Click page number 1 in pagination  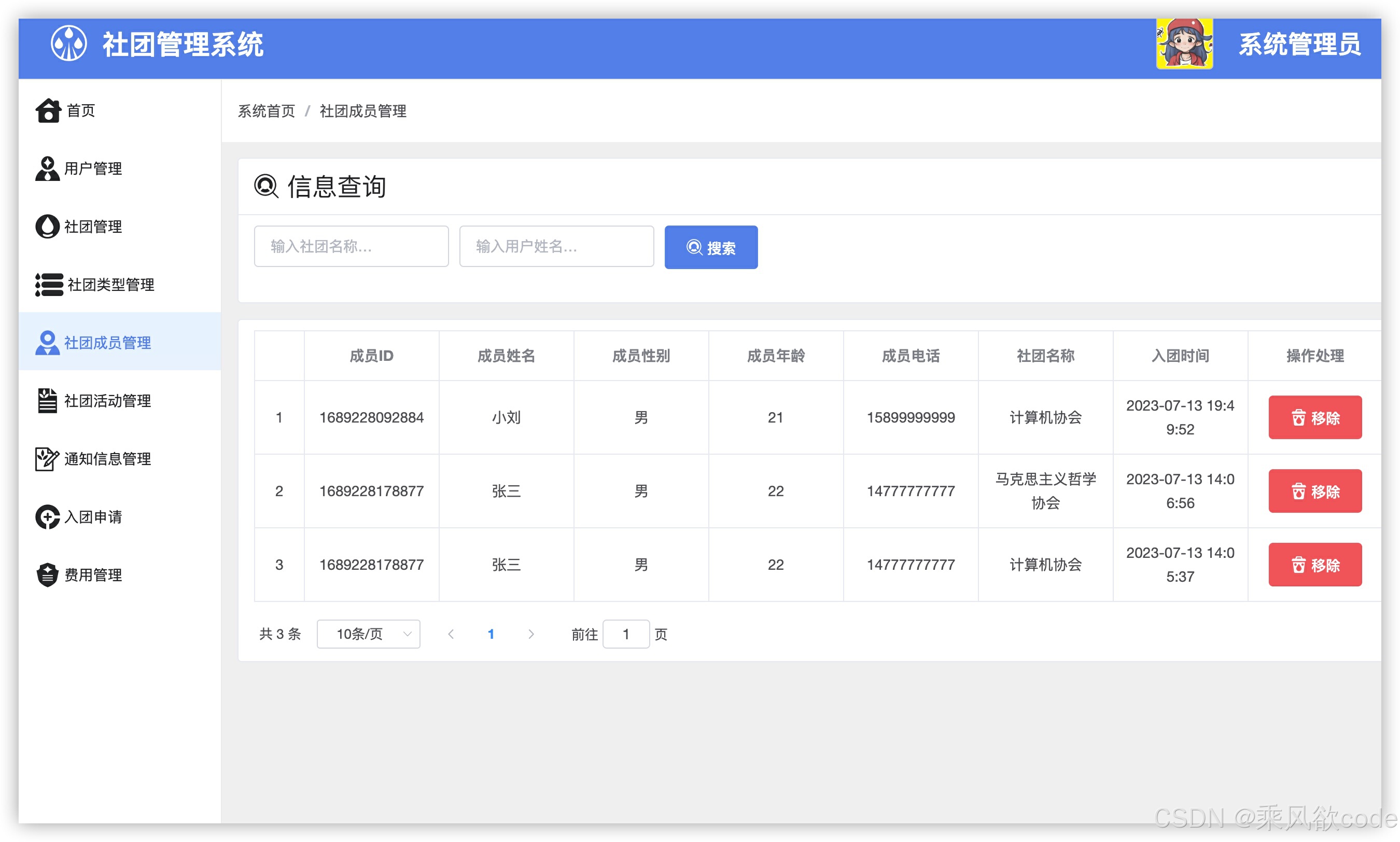point(491,634)
